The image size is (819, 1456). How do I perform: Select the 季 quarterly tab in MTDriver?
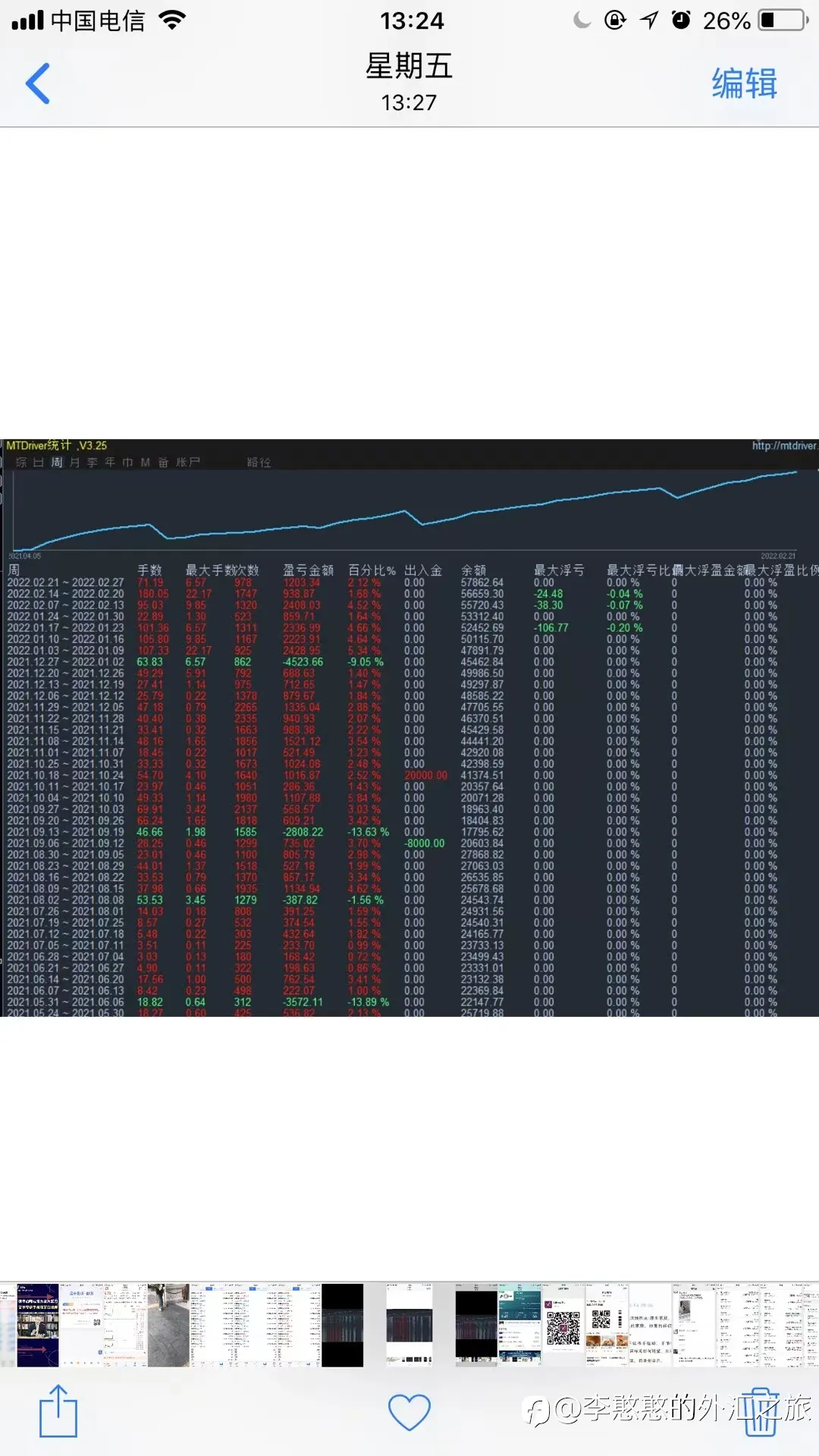(x=92, y=462)
